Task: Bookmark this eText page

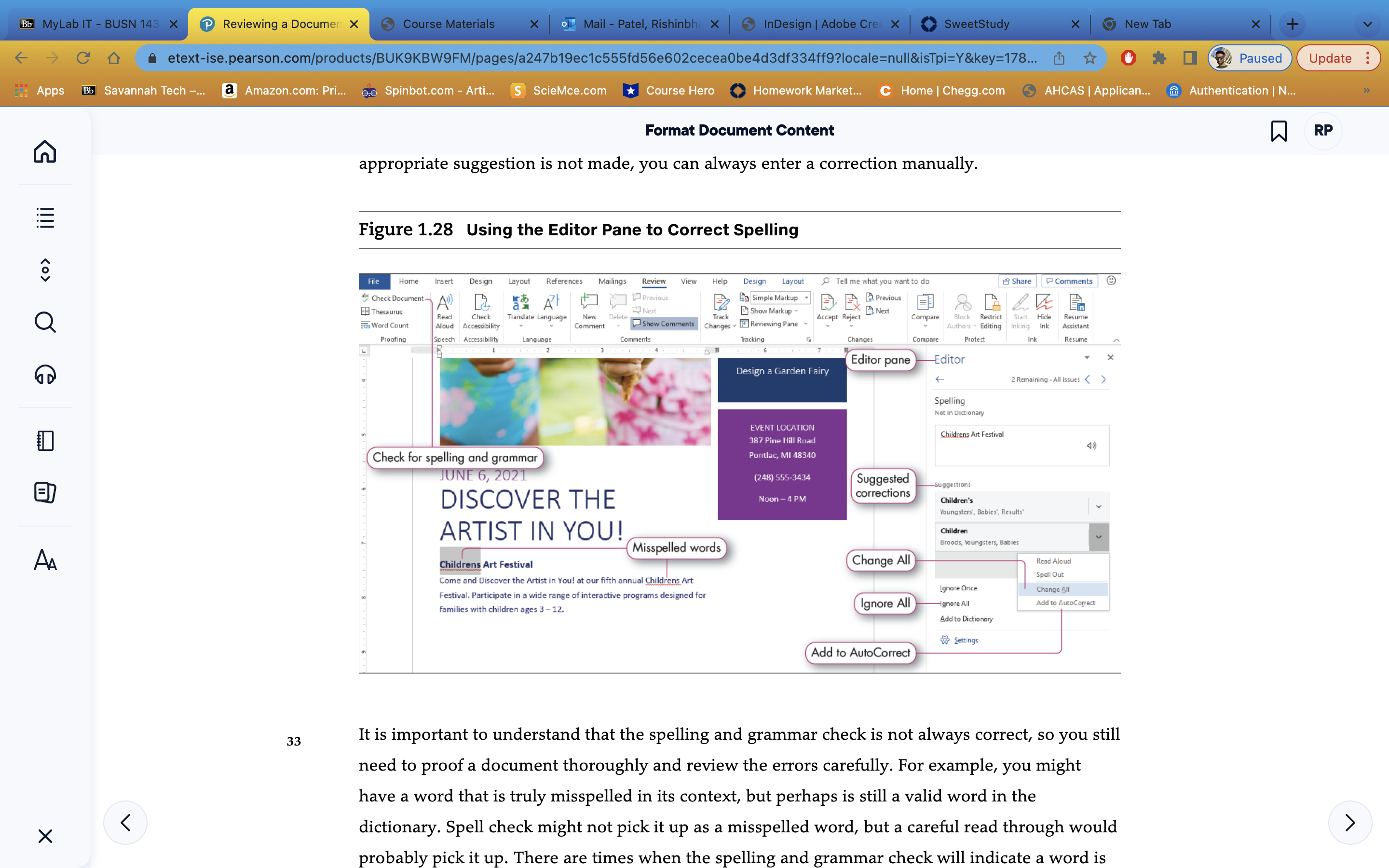Action: [1279, 131]
